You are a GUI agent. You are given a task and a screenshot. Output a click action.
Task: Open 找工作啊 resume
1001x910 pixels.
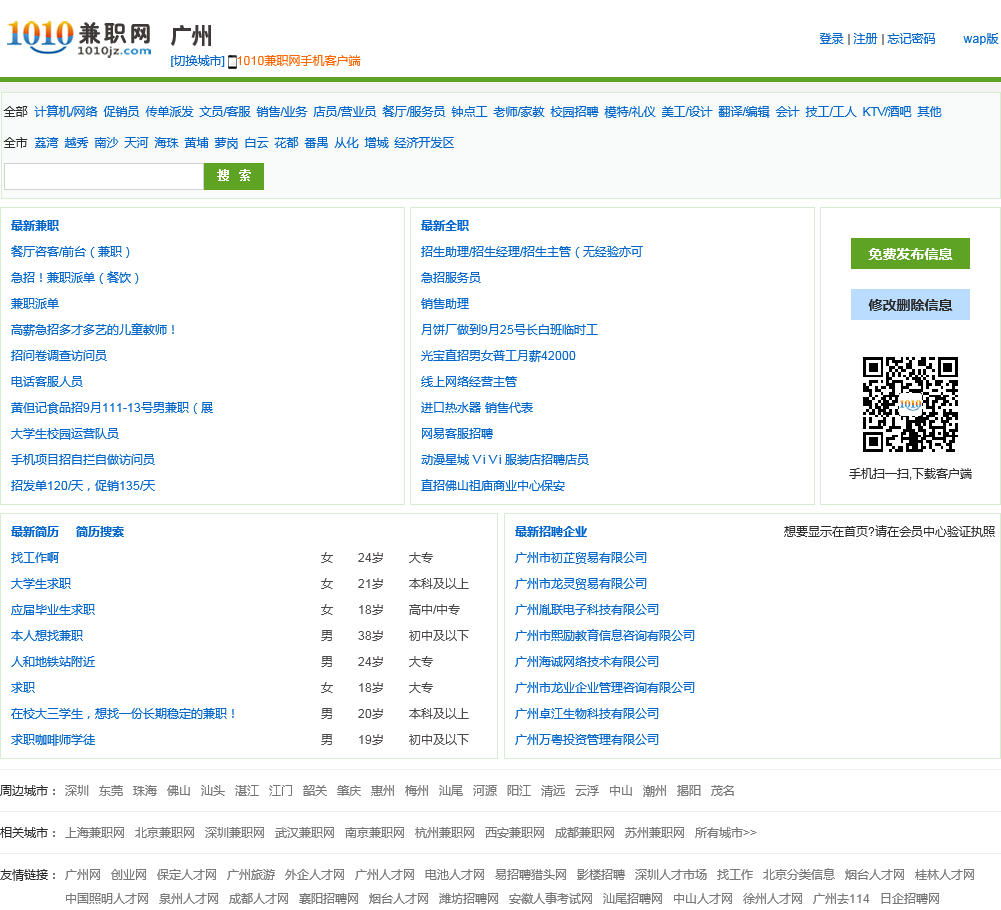pyautogui.click(x=35, y=557)
